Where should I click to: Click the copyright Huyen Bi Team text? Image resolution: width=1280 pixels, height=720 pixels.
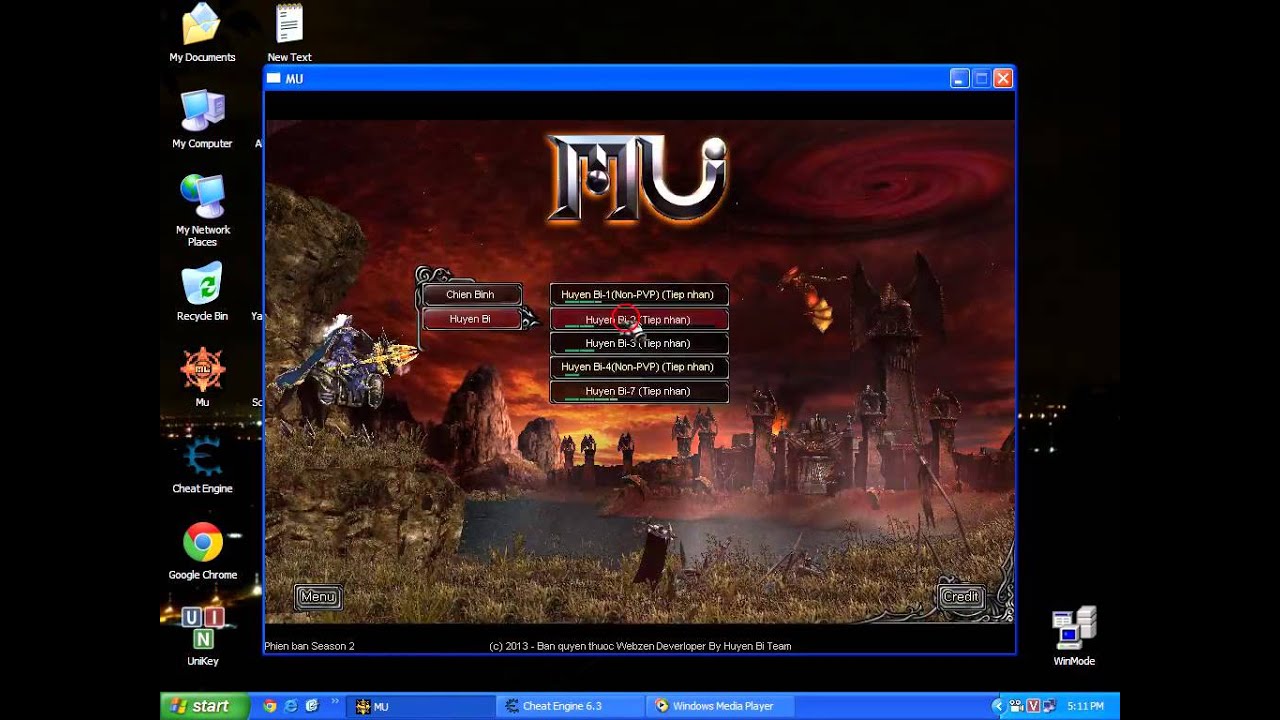pyautogui.click(x=640, y=646)
